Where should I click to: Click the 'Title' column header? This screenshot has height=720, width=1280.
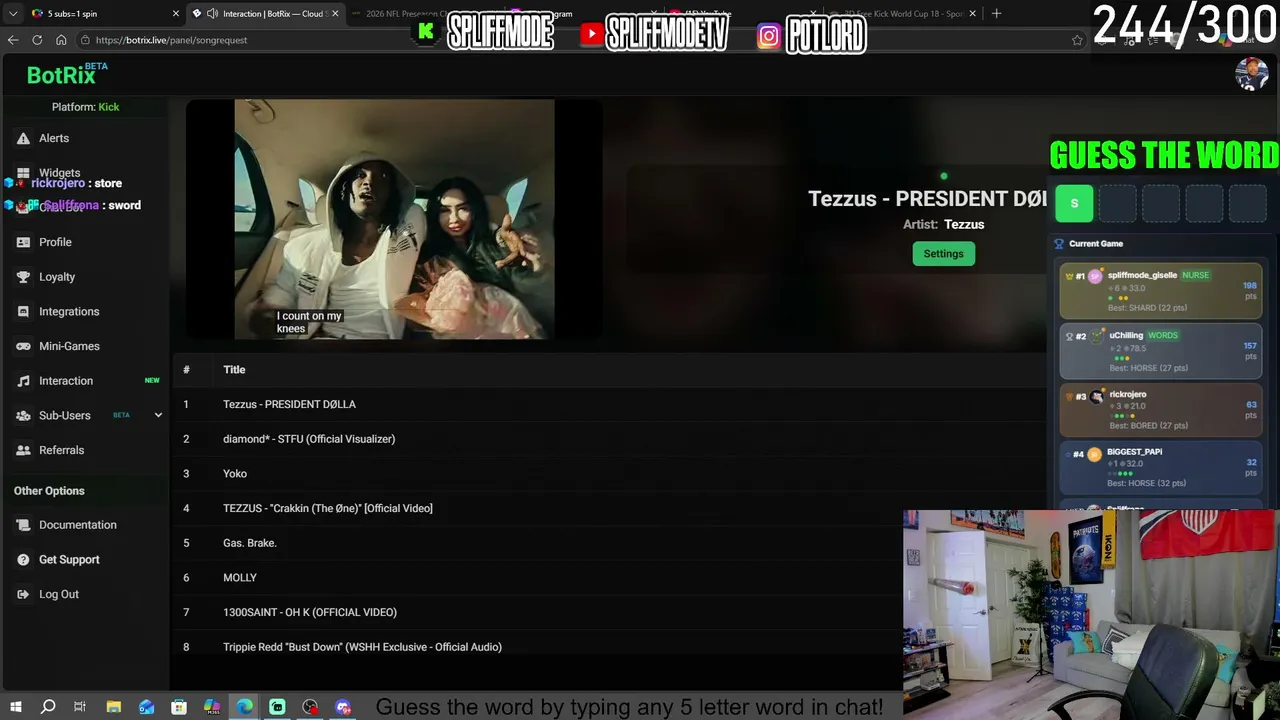[x=234, y=370]
